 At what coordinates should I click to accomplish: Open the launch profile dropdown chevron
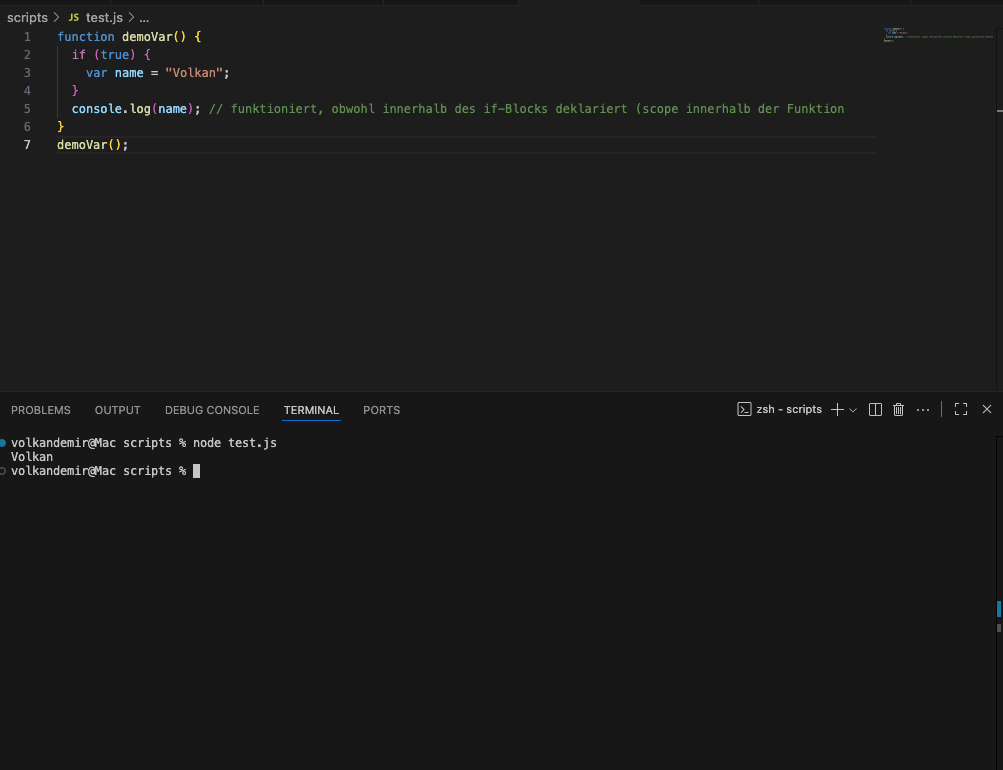(x=853, y=410)
